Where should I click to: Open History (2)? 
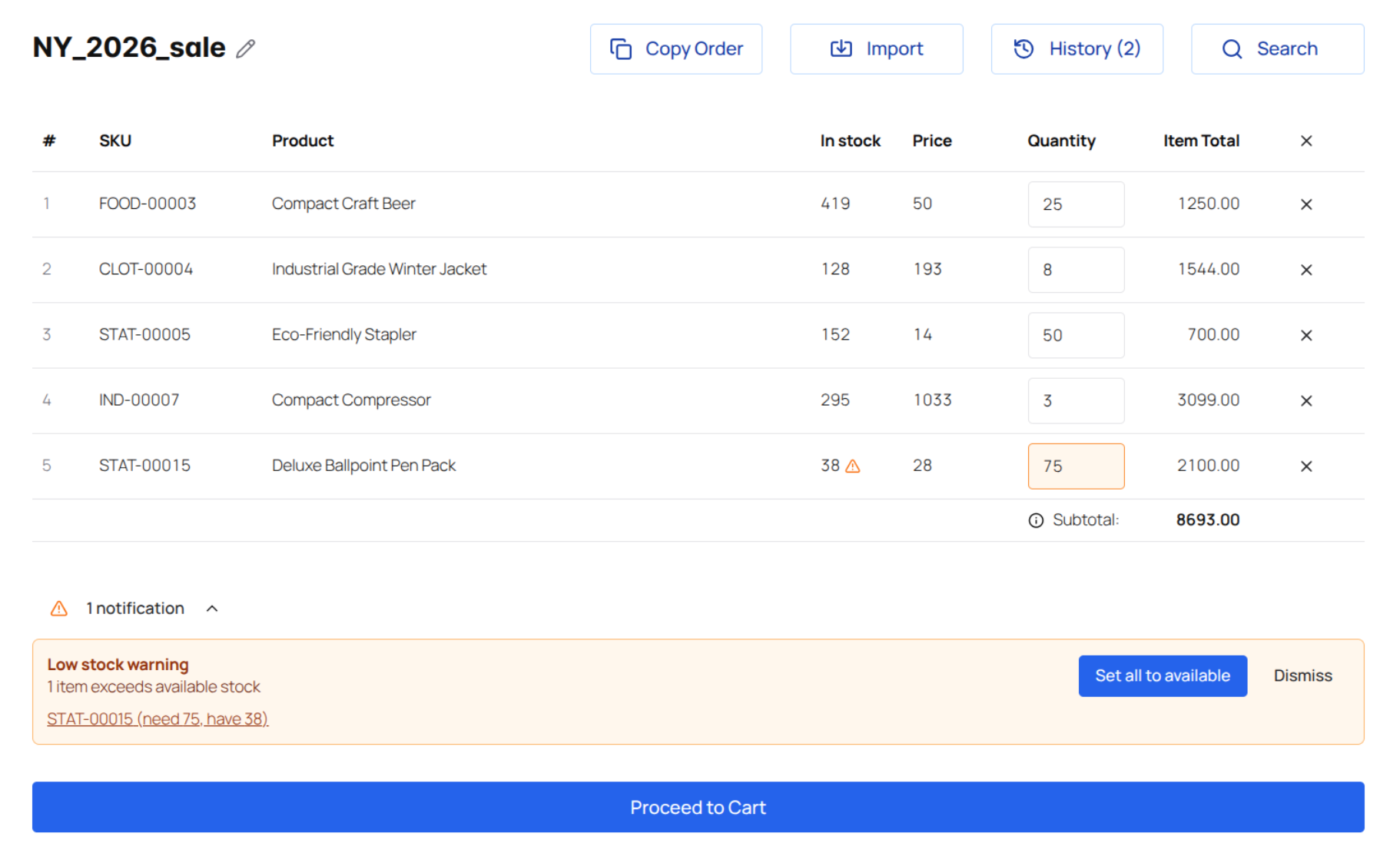point(1077,49)
